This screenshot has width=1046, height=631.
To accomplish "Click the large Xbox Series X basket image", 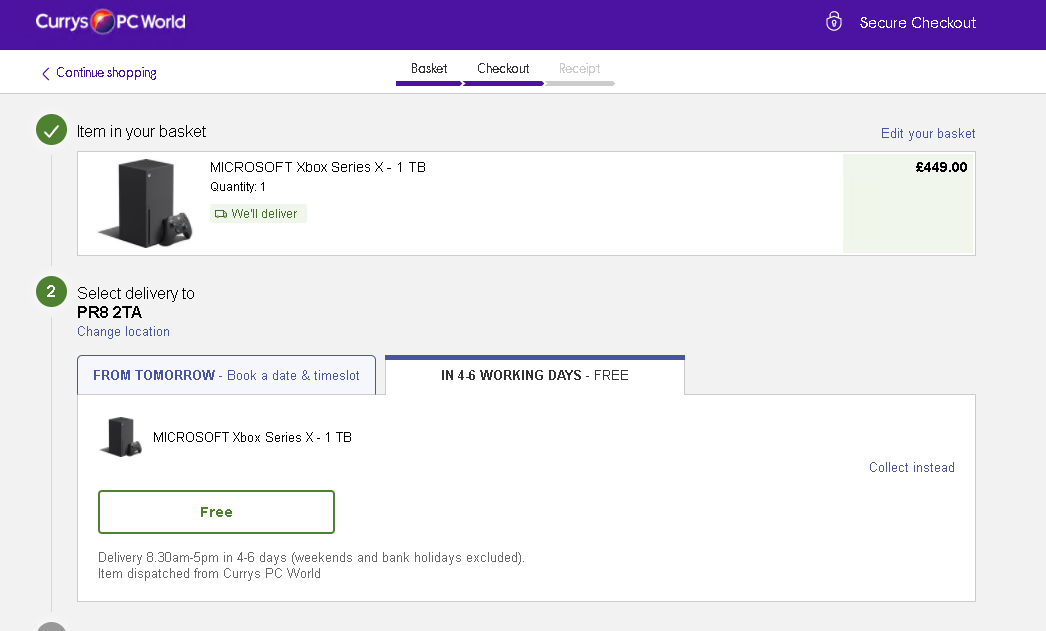I will (145, 203).
